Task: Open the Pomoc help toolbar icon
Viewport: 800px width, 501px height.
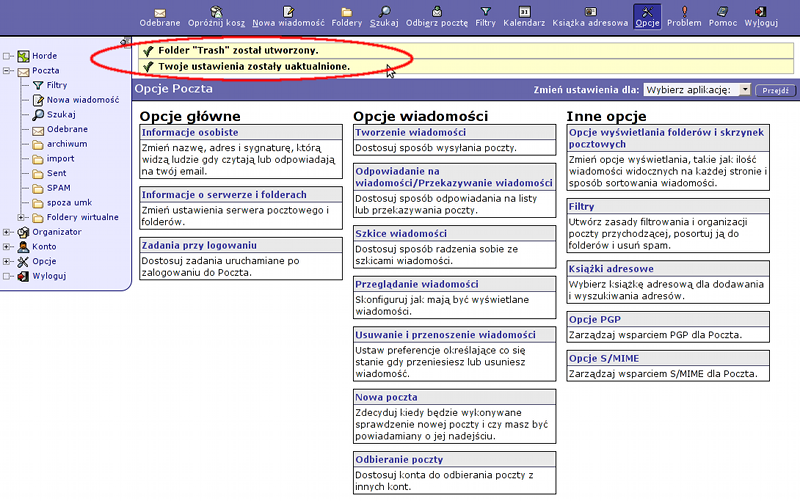Action: (x=723, y=12)
